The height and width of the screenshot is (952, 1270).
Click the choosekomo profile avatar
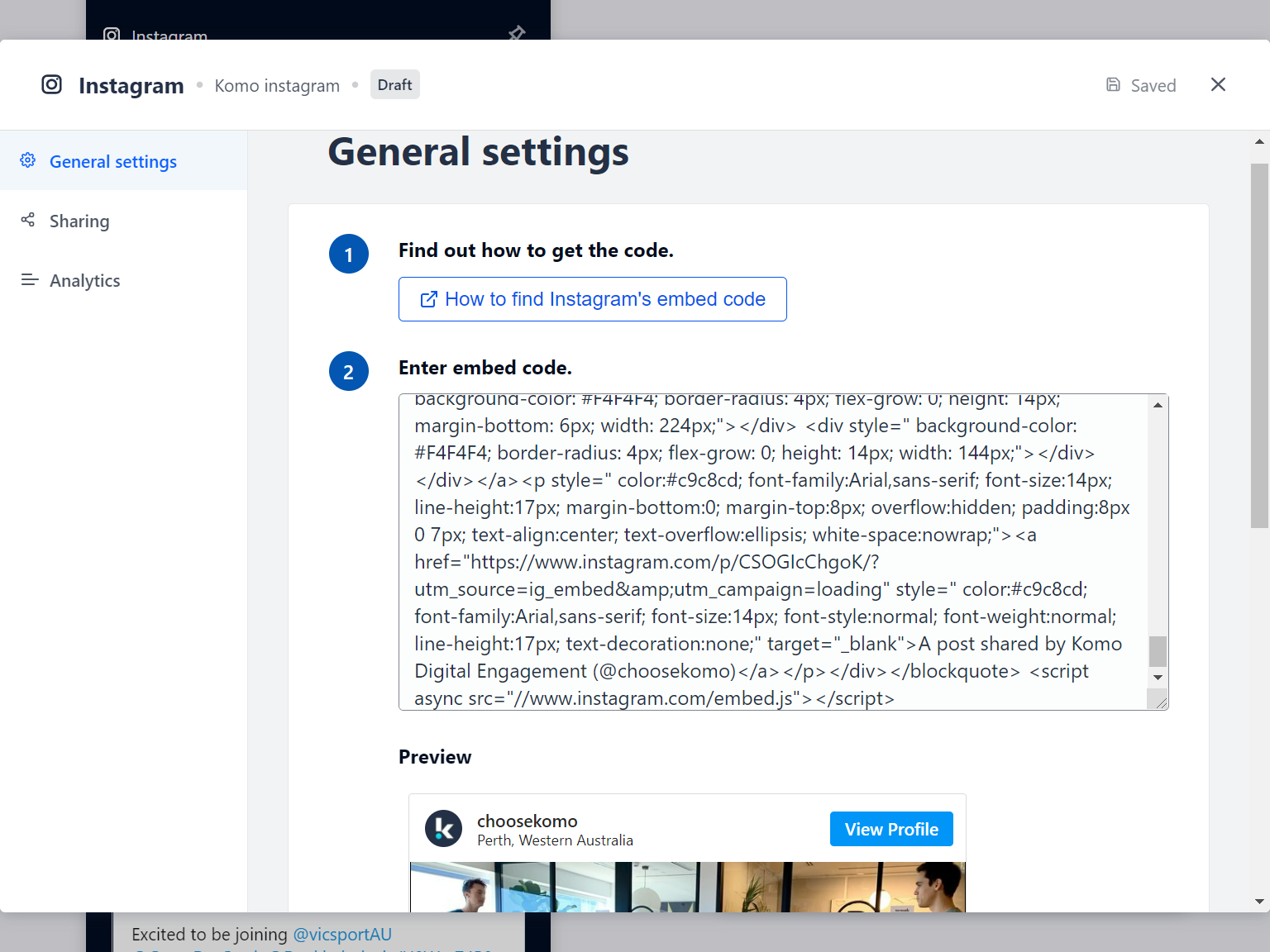(443, 829)
